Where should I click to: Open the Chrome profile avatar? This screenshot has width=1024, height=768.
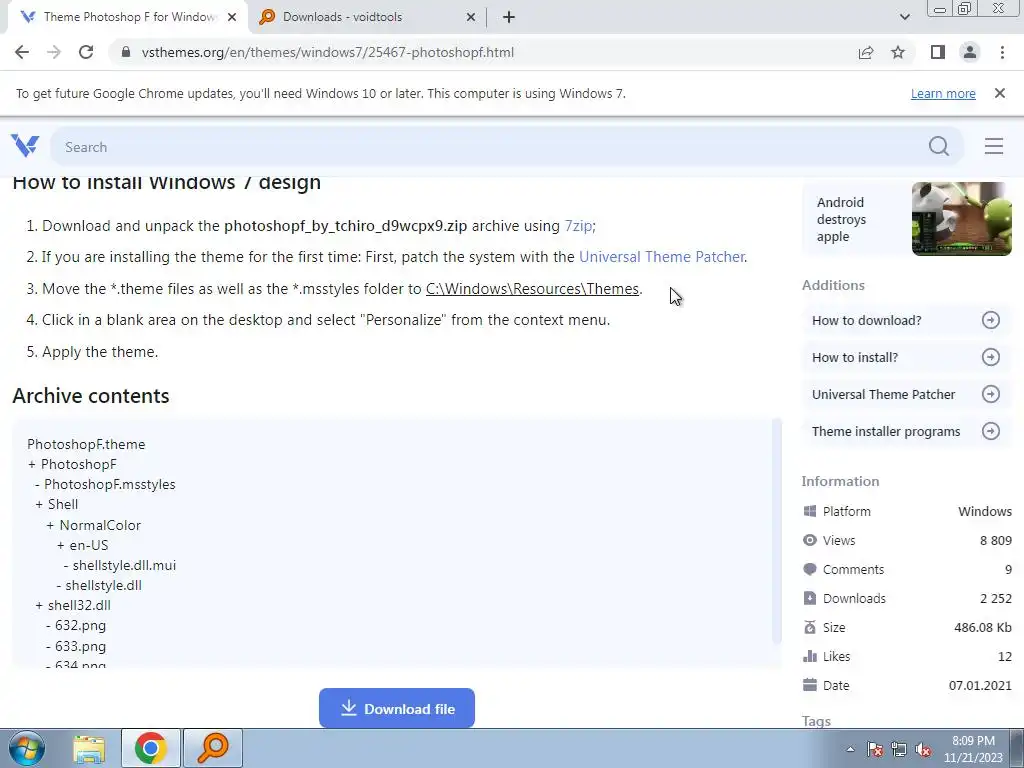[x=970, y=52]
